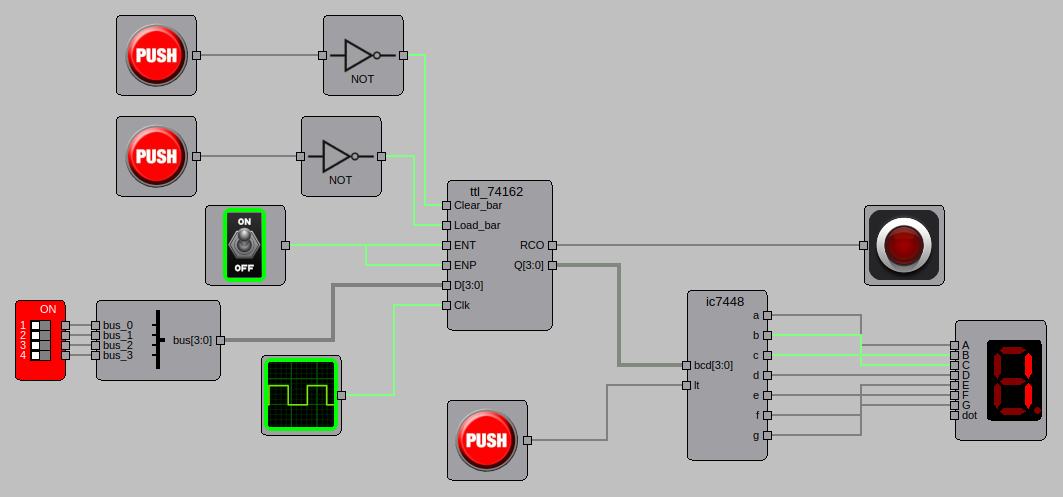Flip DIP switch 1
1063x497 pixels.
click(41, 325)
